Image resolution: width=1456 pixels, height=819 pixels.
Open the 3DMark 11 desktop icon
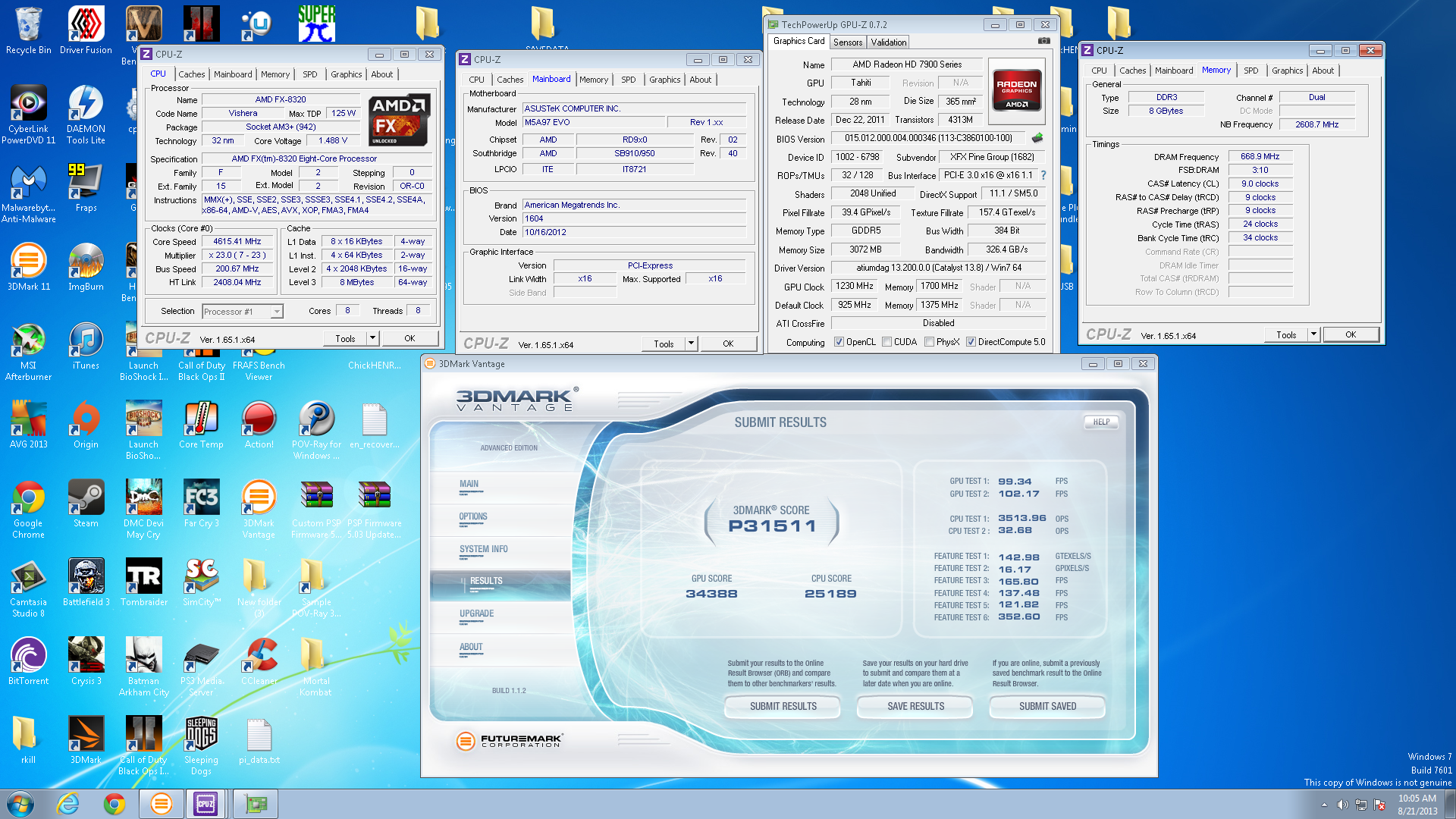click(29, 267)
